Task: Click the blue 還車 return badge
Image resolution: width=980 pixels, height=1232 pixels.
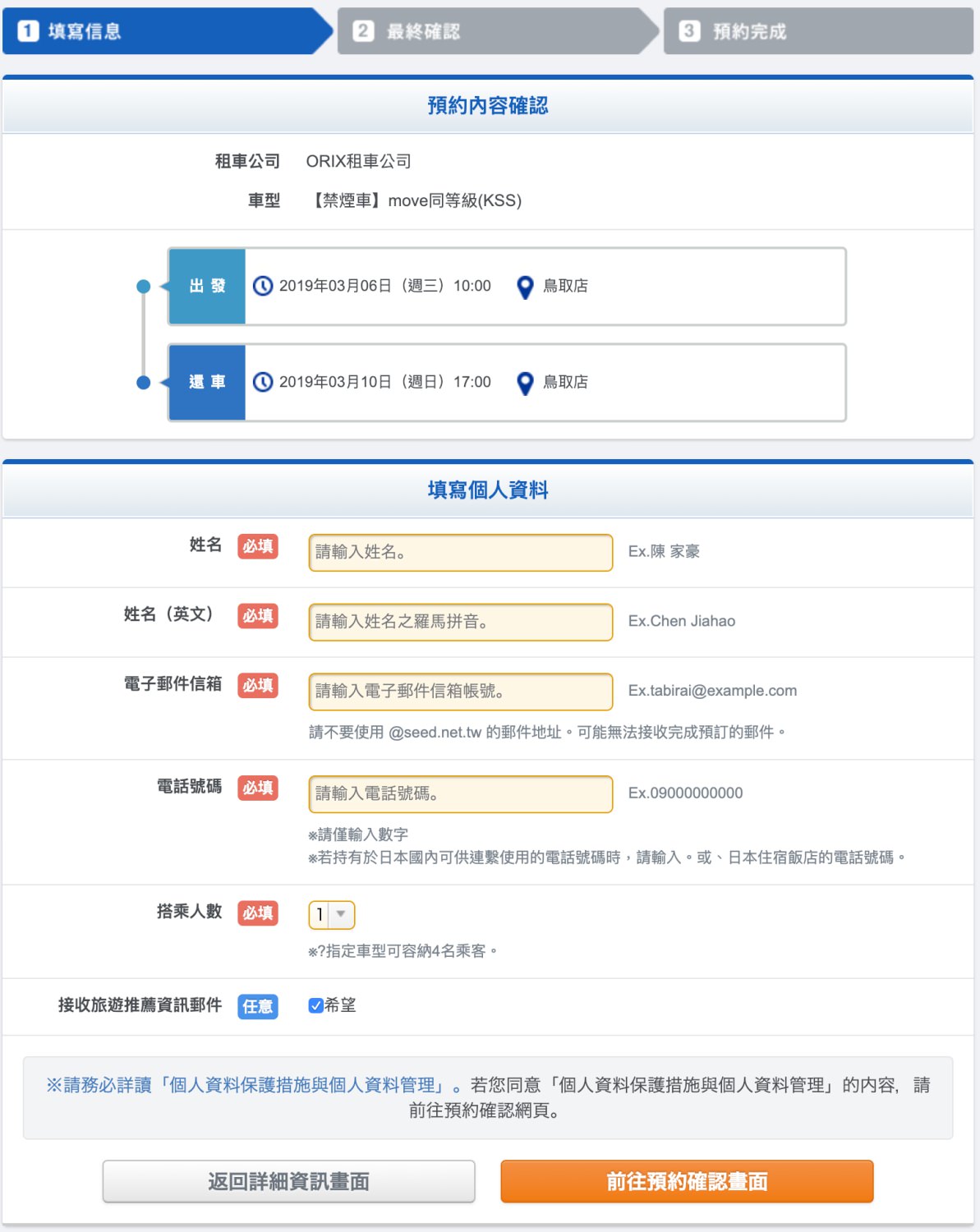Action: pos(207,382)
